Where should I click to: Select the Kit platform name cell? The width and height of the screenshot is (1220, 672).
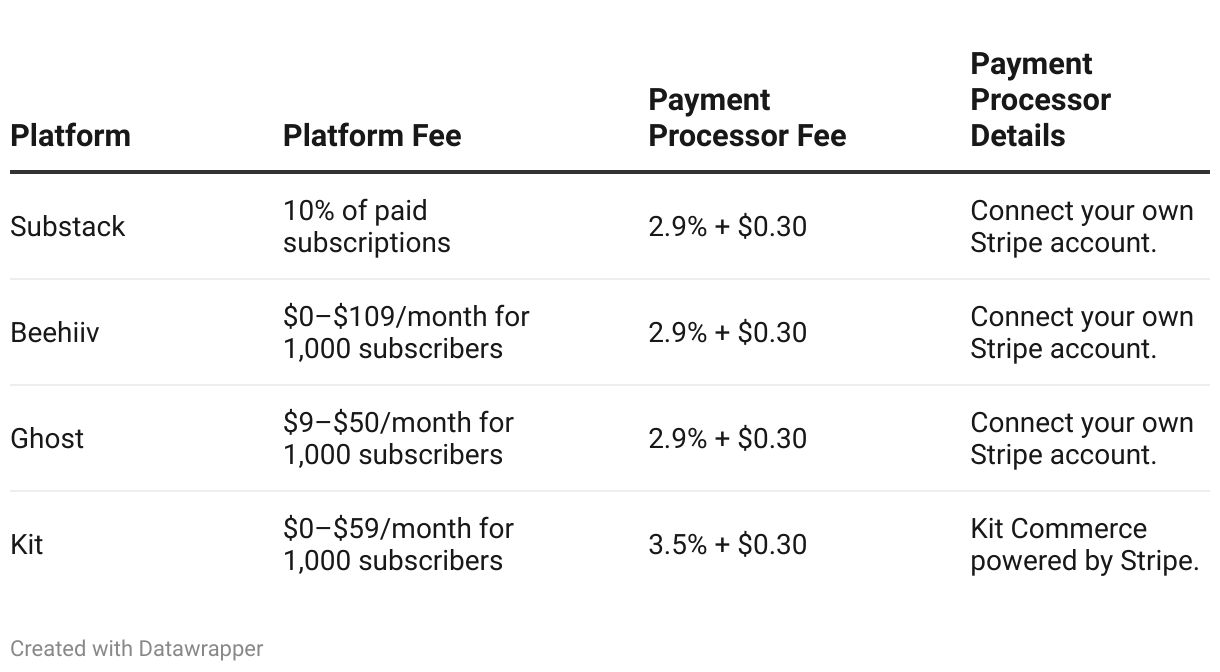[x=27, y=545]
